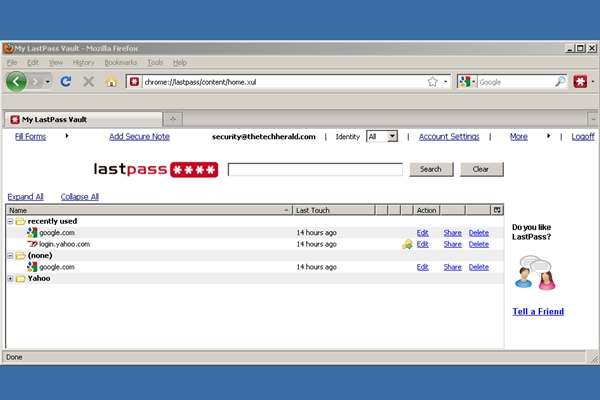This screenshot has width=600, height=400.
Task: Click the Action column header
Action: [x=427, y=210]
